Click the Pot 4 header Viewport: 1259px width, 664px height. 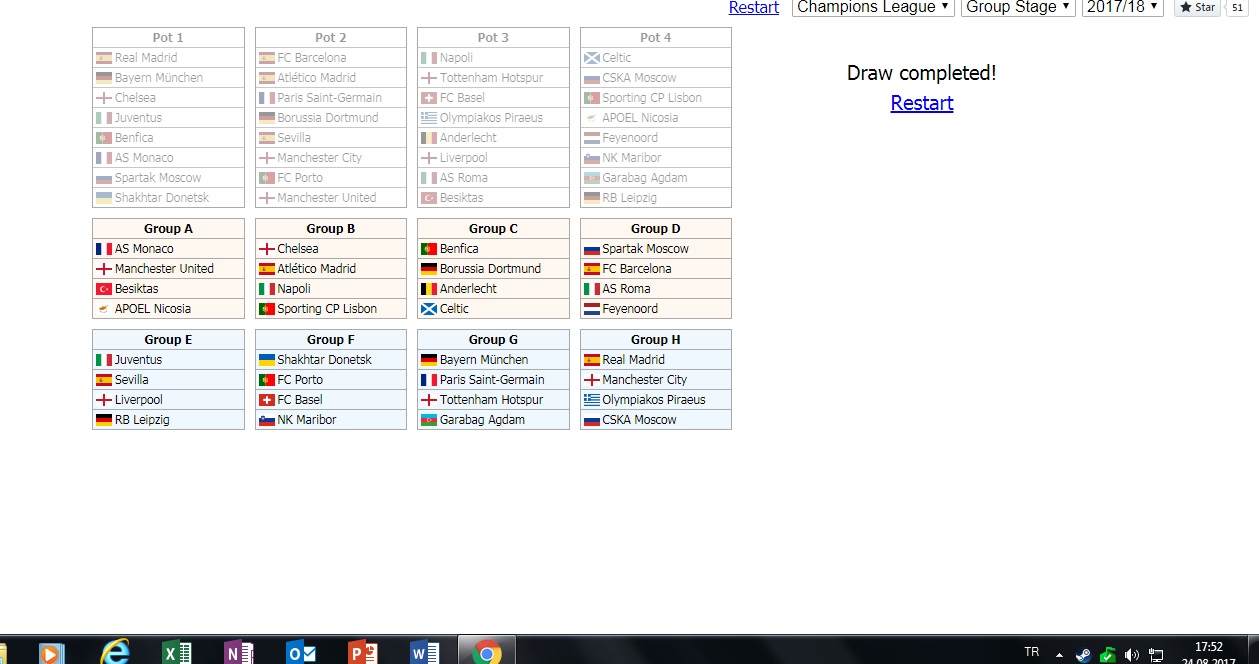(656, 38)
